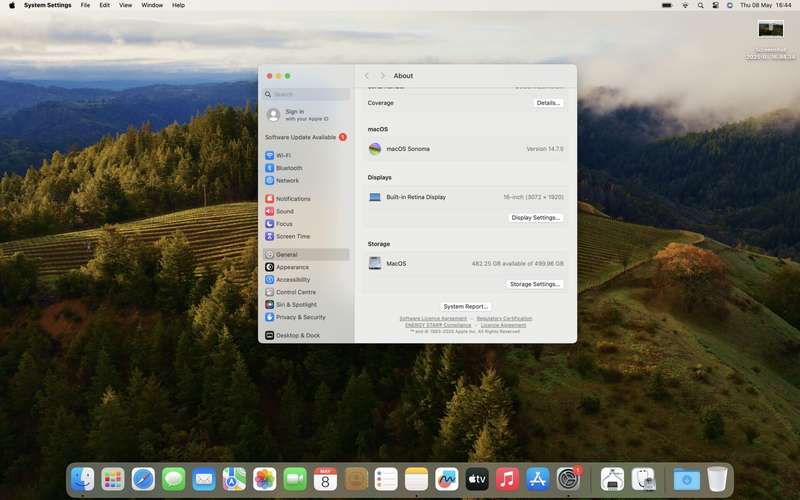Click the Siri icon in the menu bar
Viewport: 800px width, 500px height.
[730, 5]
